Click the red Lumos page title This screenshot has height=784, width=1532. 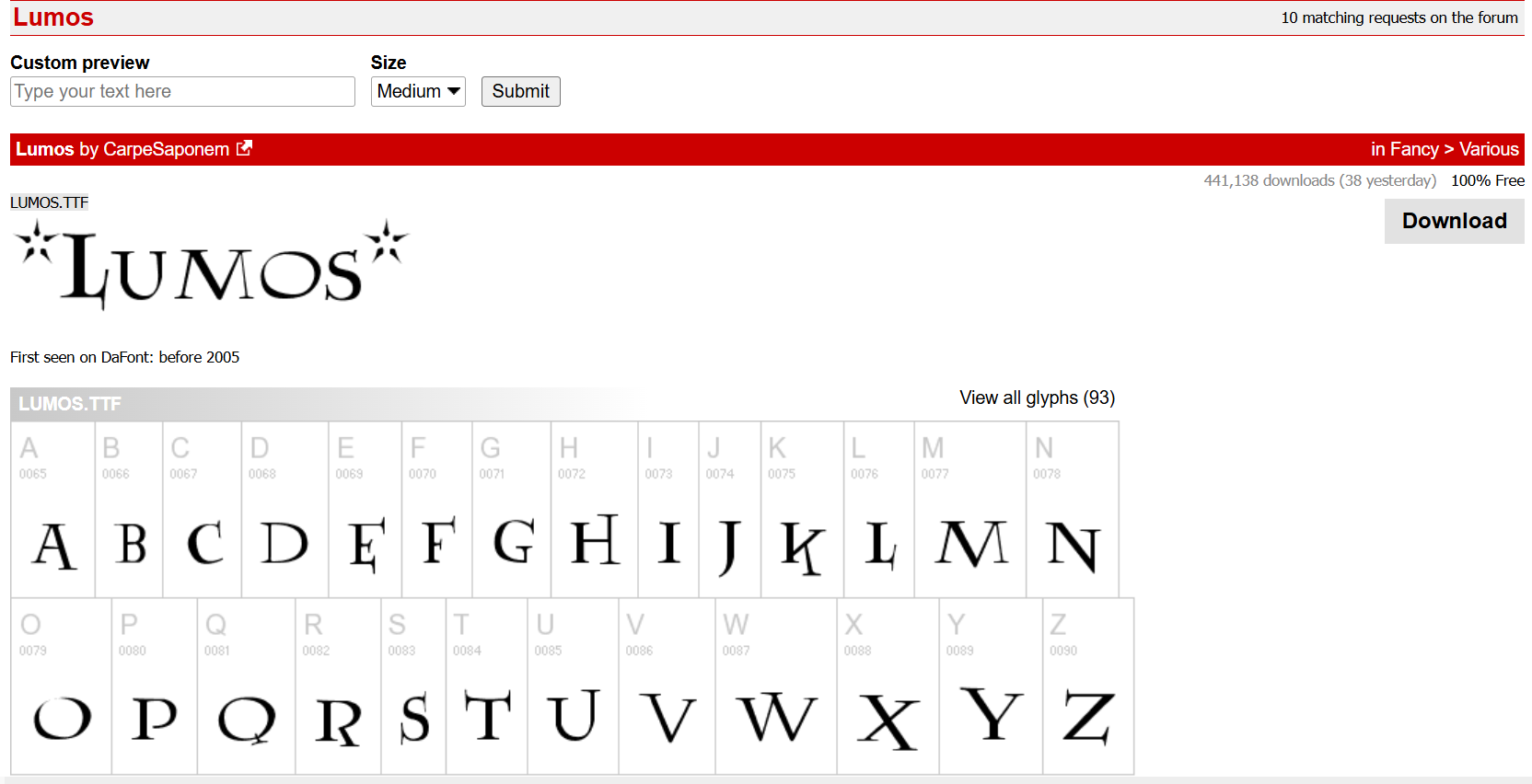(x=53, y=17)
